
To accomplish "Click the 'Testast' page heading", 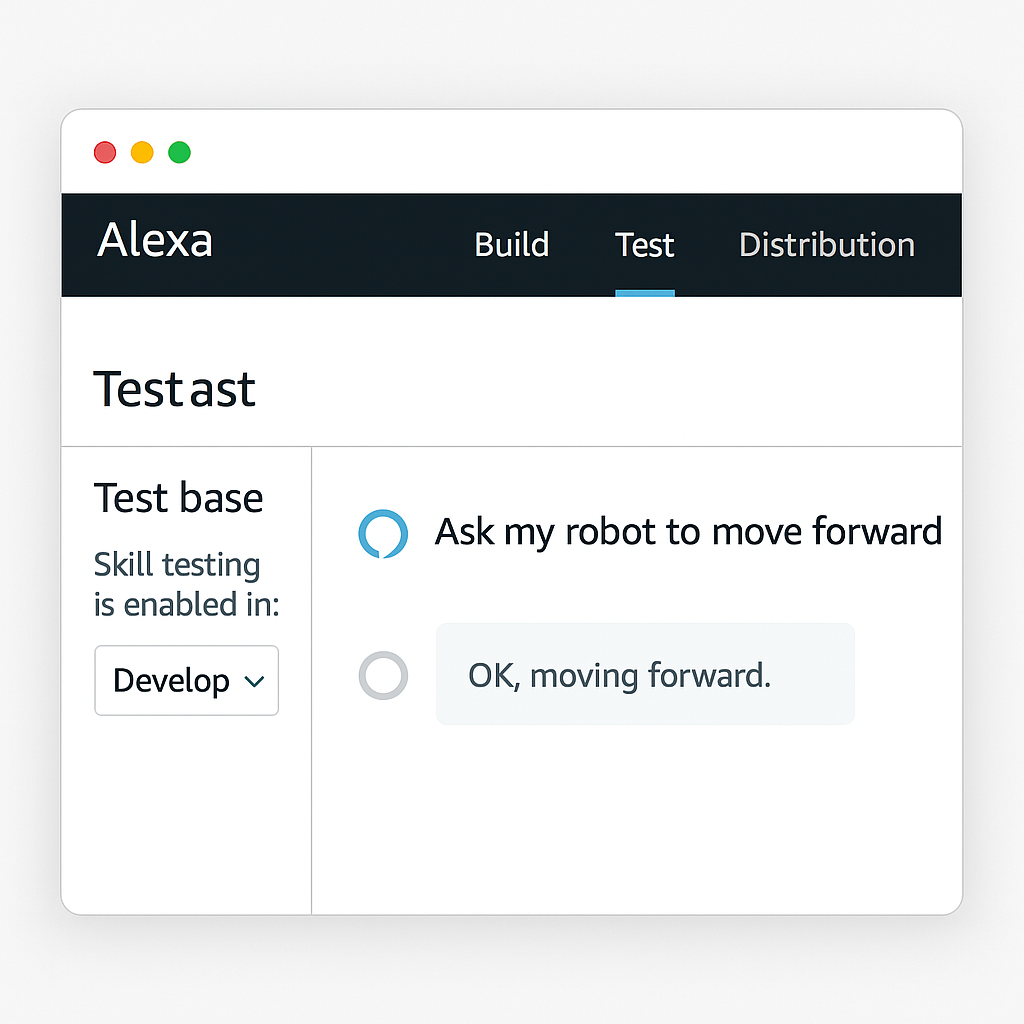I will (174, 390).
